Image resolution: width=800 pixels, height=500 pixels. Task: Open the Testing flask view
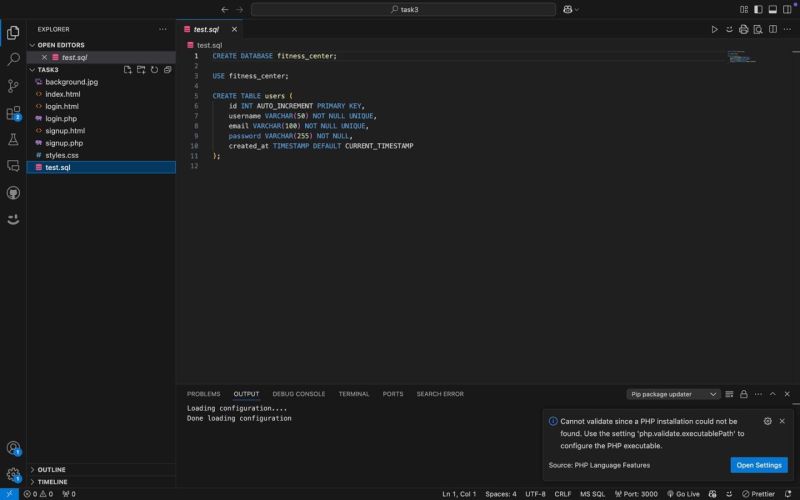(13, 140)
